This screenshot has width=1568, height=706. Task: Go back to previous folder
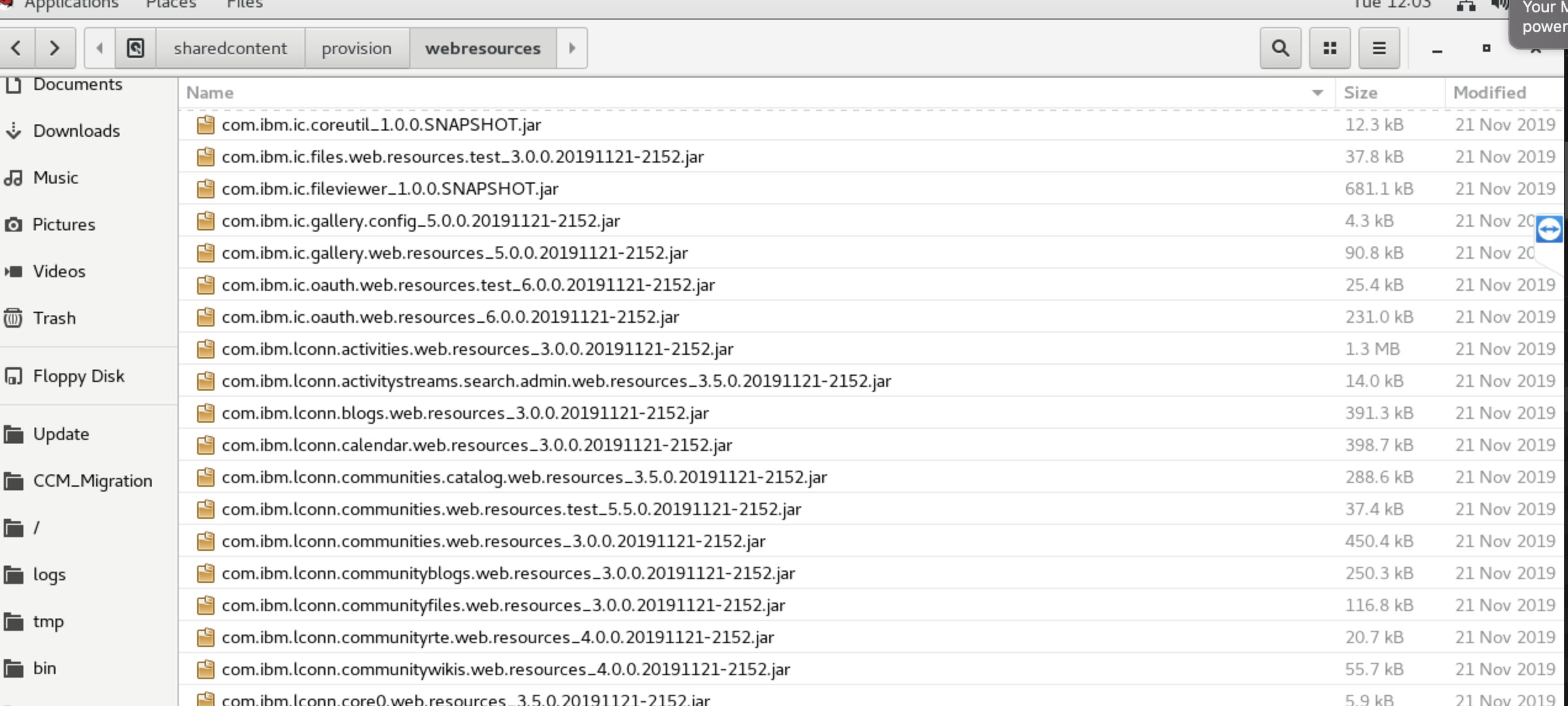[17, 48]
